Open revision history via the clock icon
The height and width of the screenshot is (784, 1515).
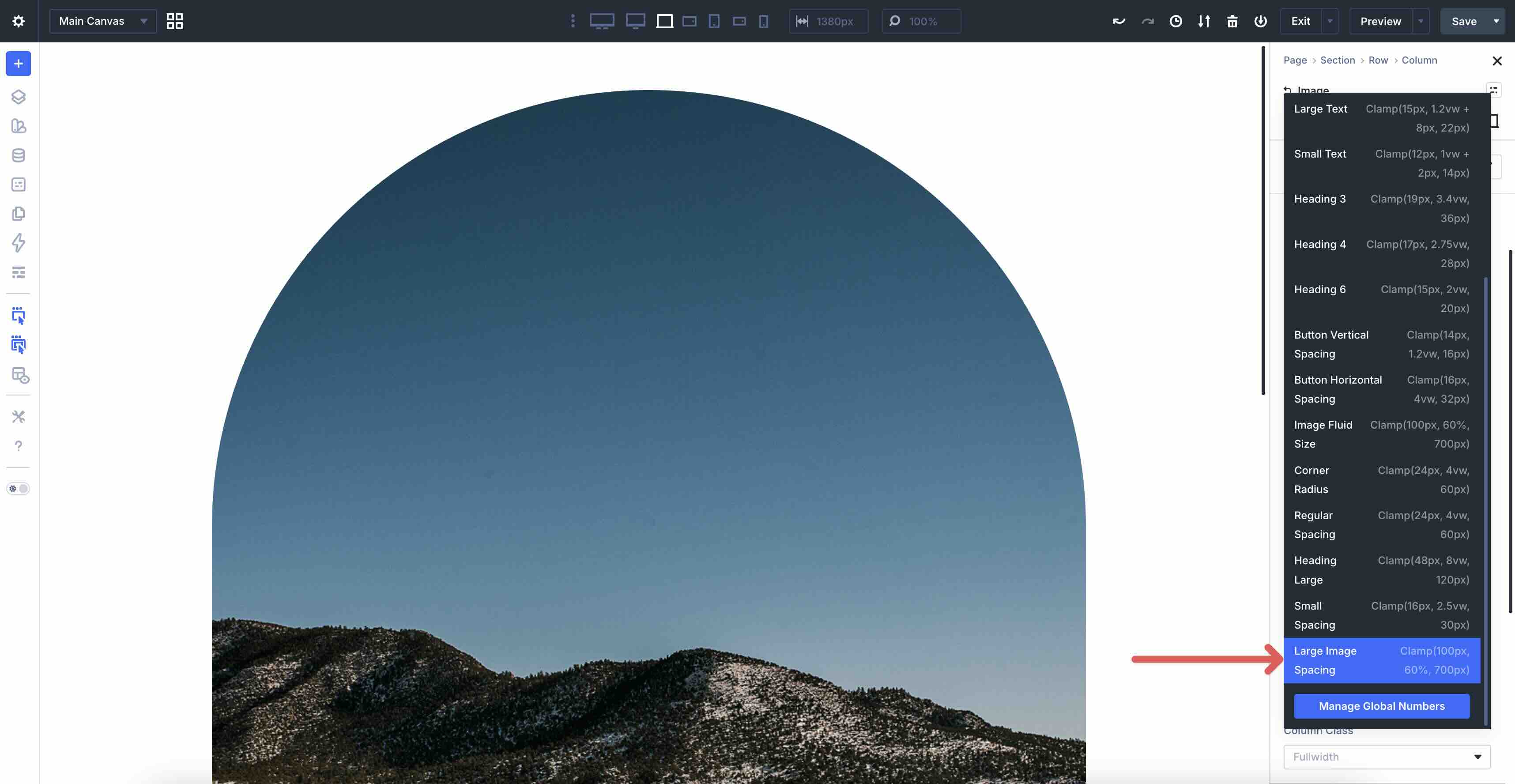1176,21
